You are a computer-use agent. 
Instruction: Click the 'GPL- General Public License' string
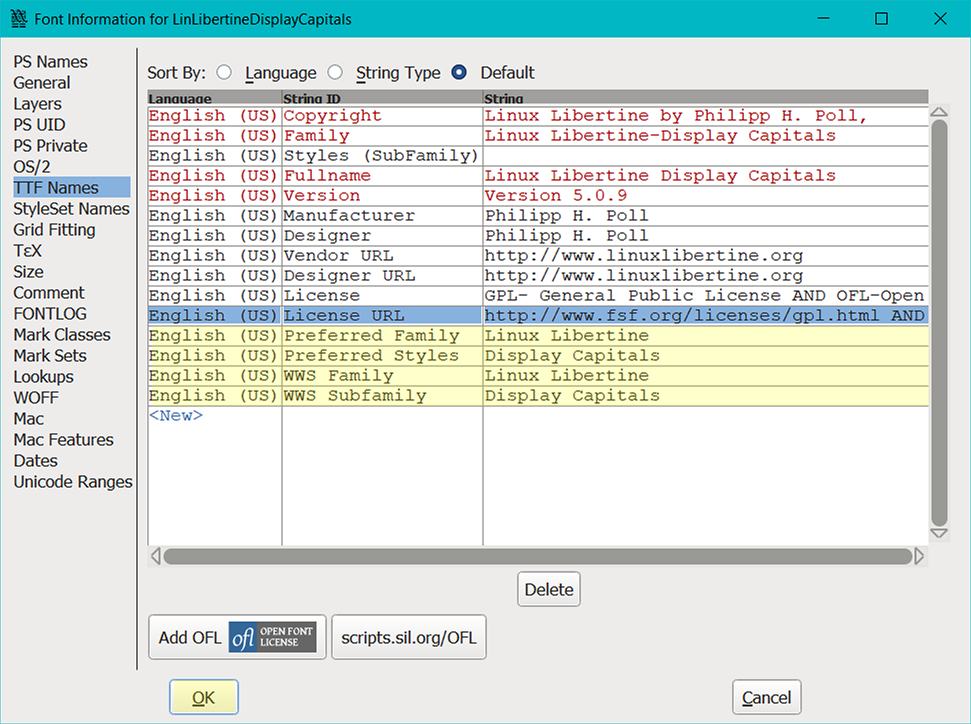(705, 295)
